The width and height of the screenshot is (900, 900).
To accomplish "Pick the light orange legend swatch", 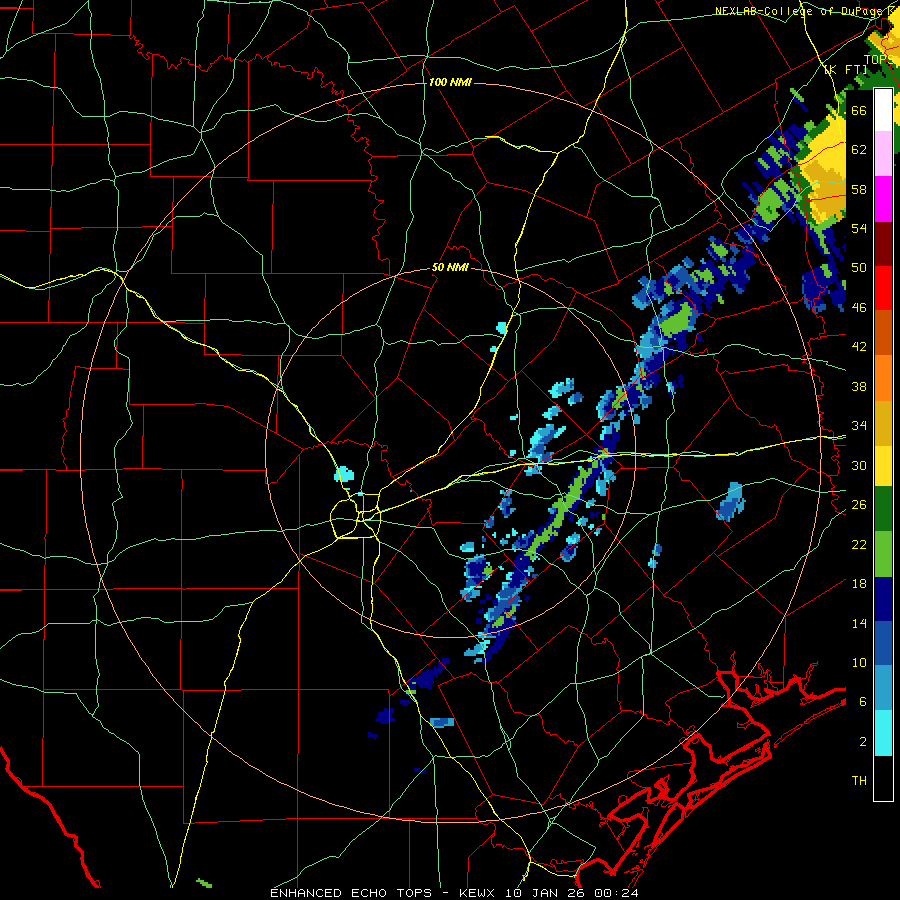I will (x=883, y=377).
